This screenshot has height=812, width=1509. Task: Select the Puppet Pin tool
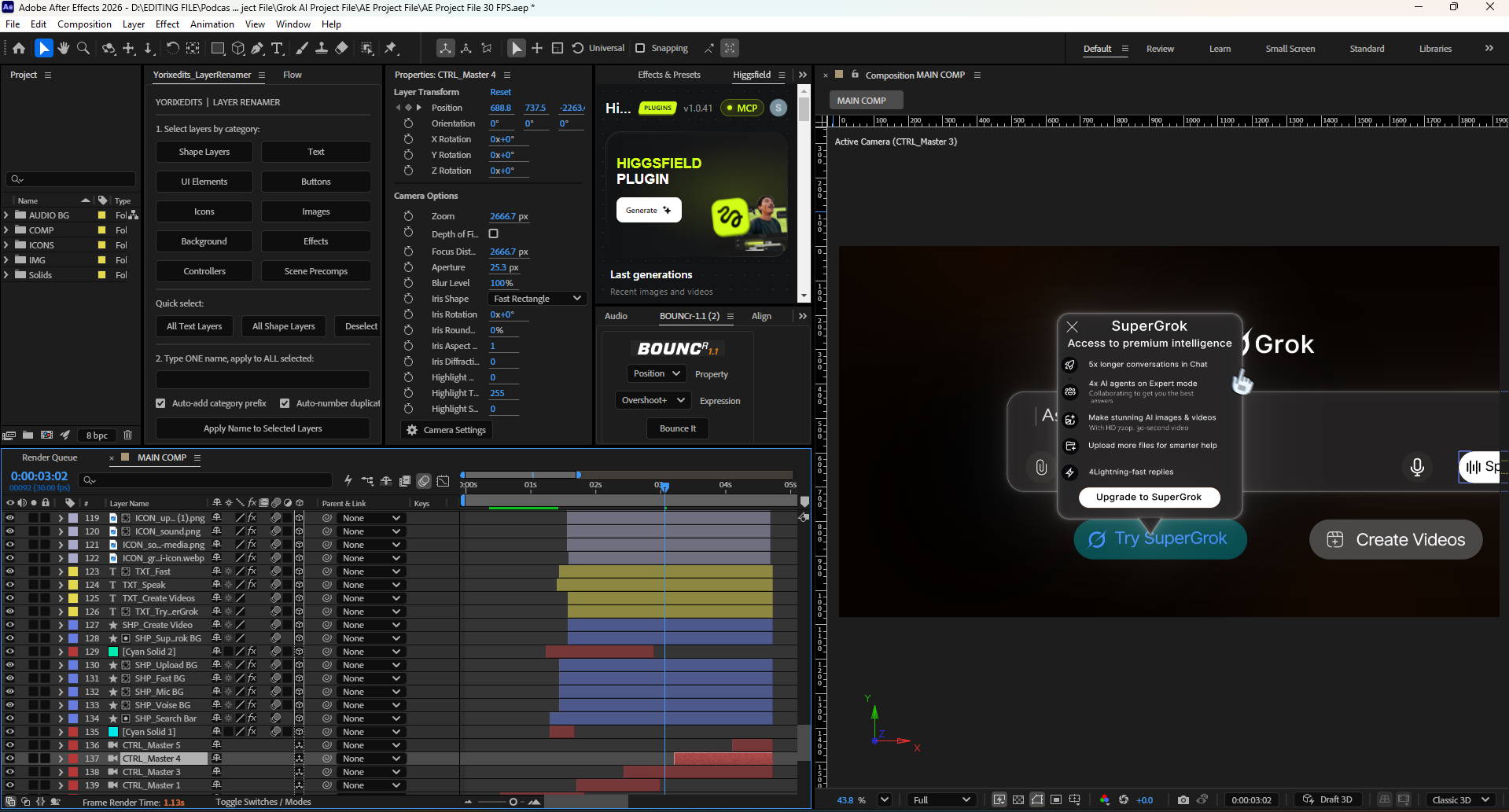coord(391,49)
